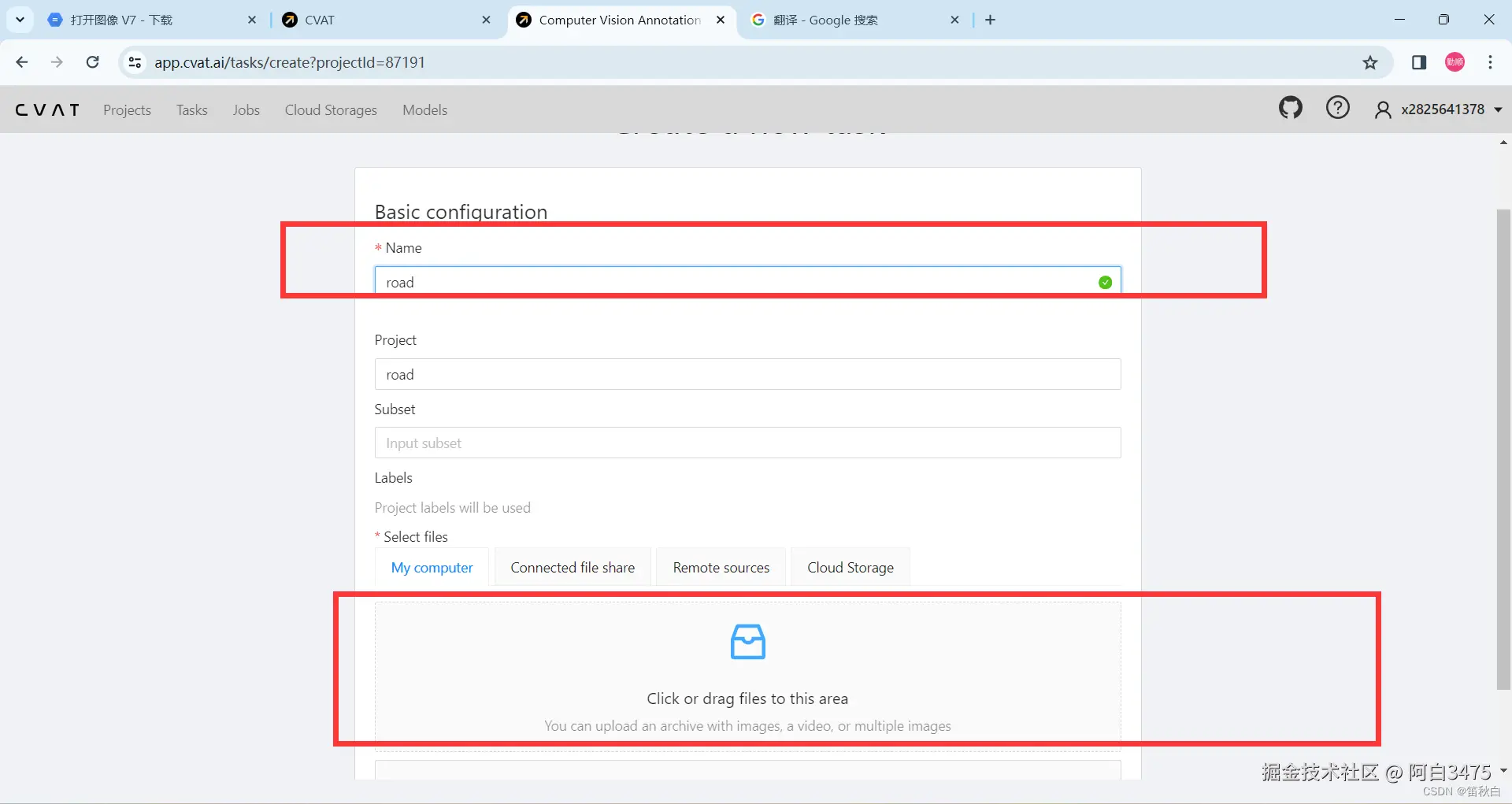
Task: Open the Models page
Action: pyautogui.click(x=424, y=110)
